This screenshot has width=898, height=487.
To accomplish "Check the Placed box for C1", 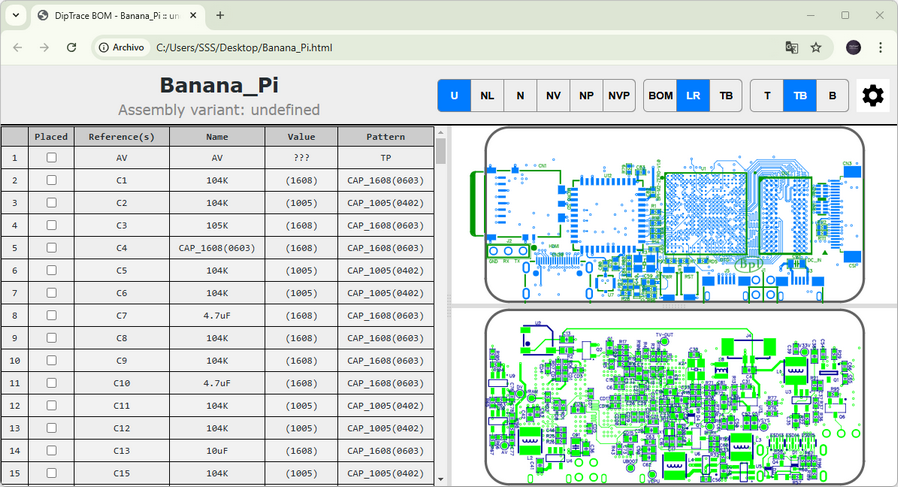I will 52,180.
